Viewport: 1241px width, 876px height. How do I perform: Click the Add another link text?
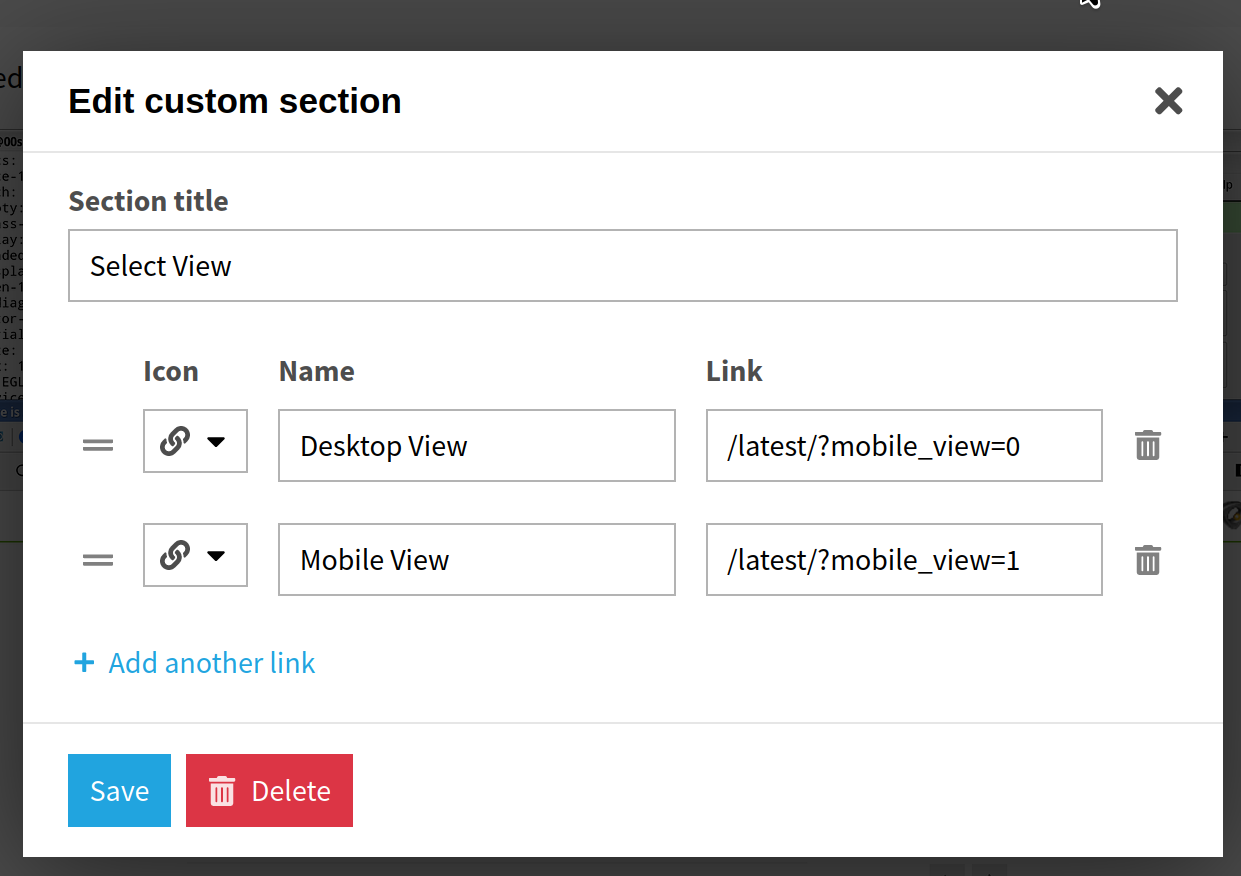(212, 662)
